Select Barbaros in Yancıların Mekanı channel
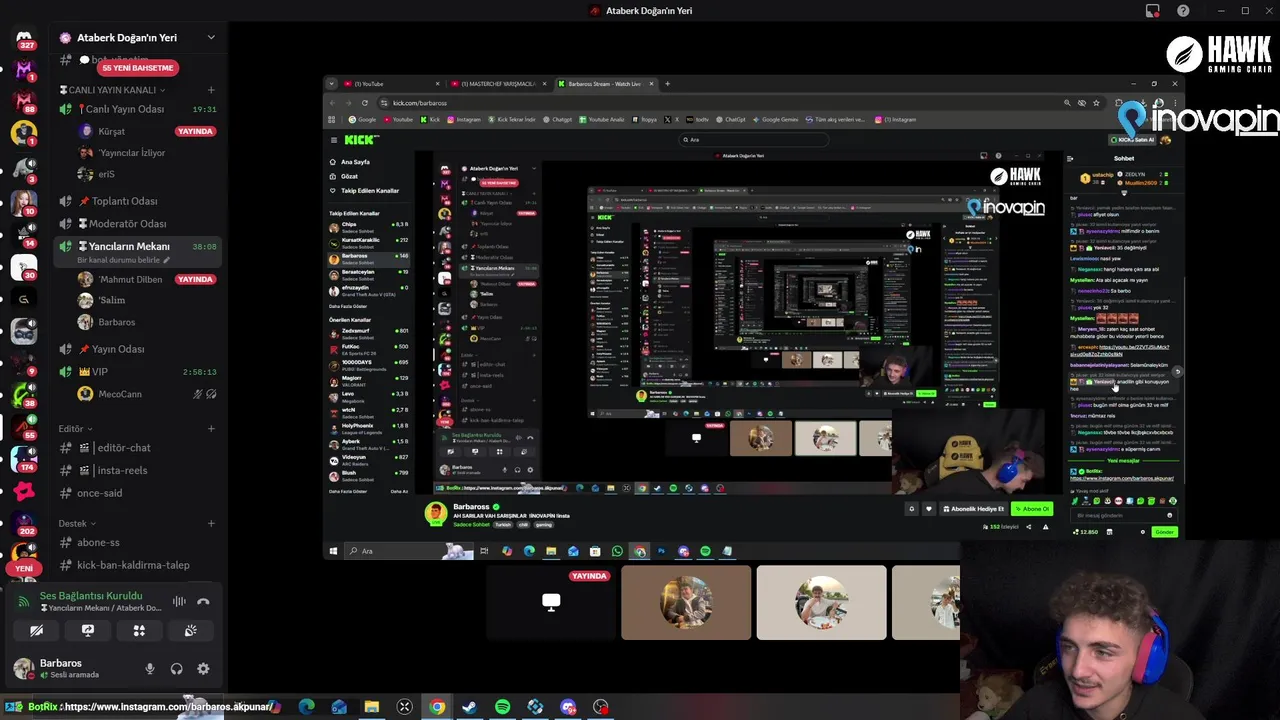The height and width of the screenshot is (720, 1280). (106, 322)
